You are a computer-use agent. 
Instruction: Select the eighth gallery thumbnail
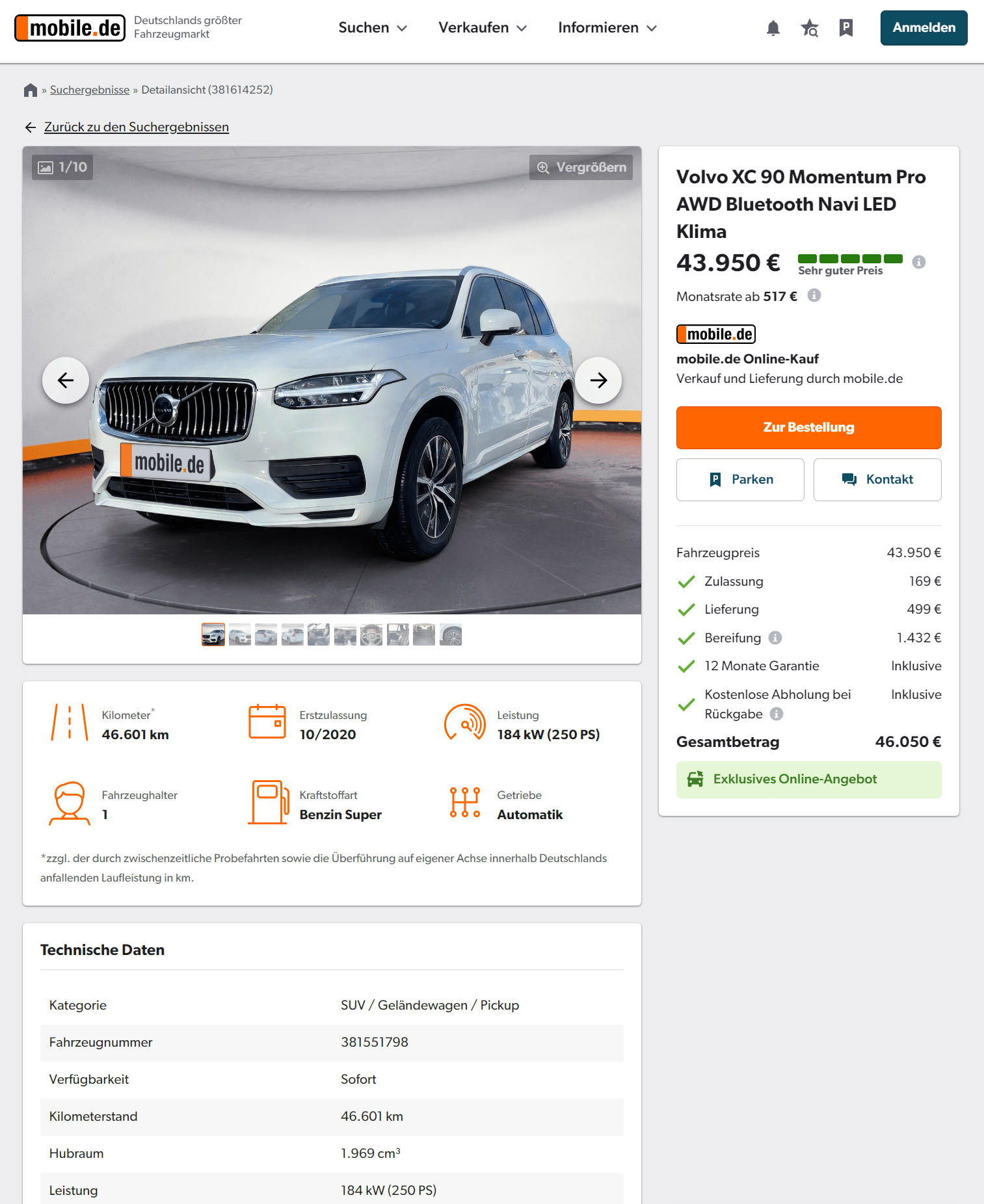pos(398,635)
